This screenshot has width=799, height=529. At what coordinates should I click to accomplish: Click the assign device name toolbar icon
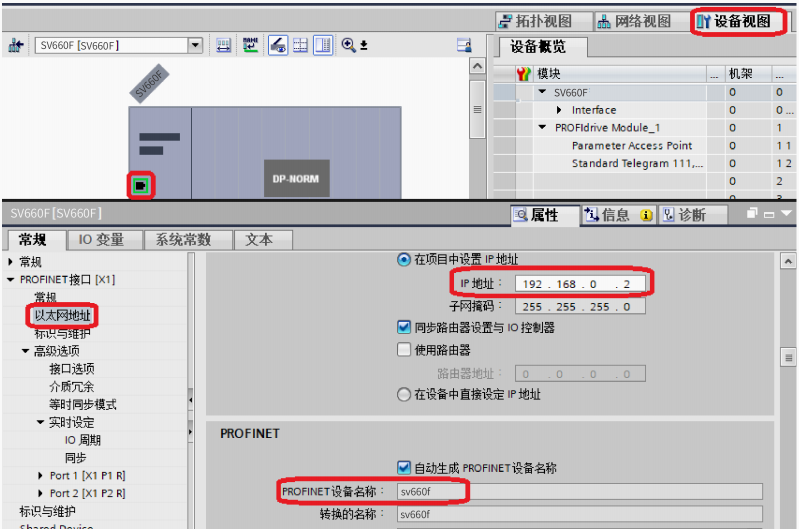pyautogui.click(x=250, y=45)
